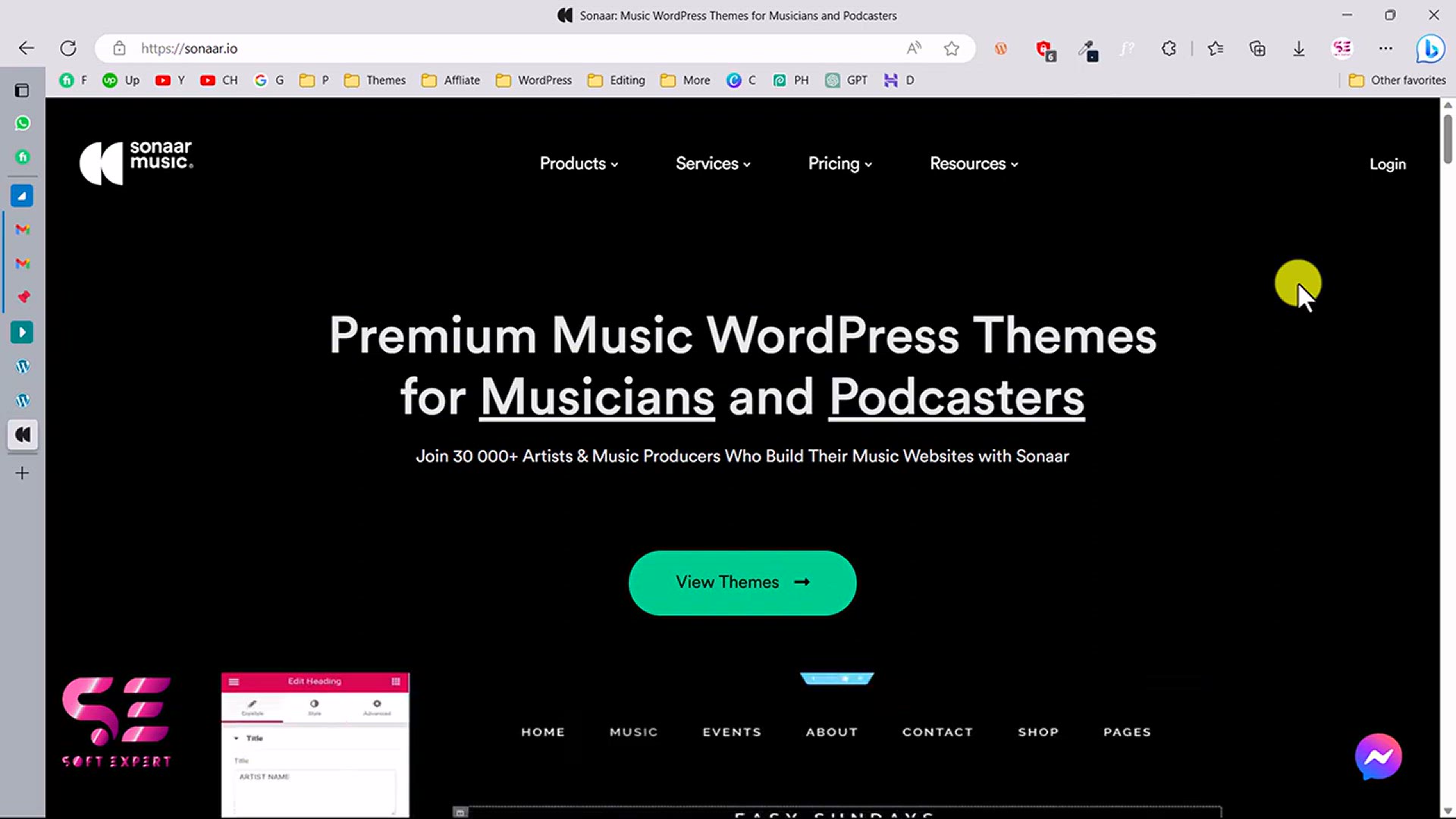Click HOME in the theme preview

pyautogui.click(x=543, y=732)
